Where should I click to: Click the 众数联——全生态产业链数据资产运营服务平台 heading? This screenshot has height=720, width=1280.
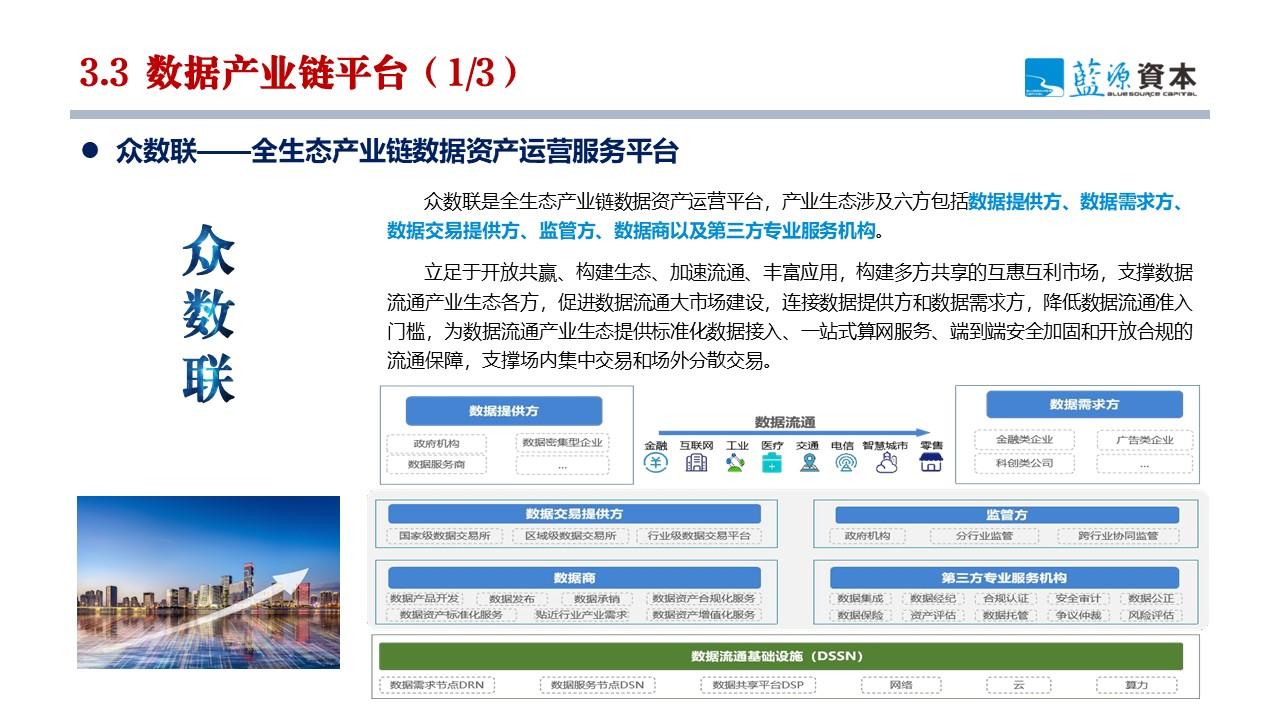coord(397,152)
